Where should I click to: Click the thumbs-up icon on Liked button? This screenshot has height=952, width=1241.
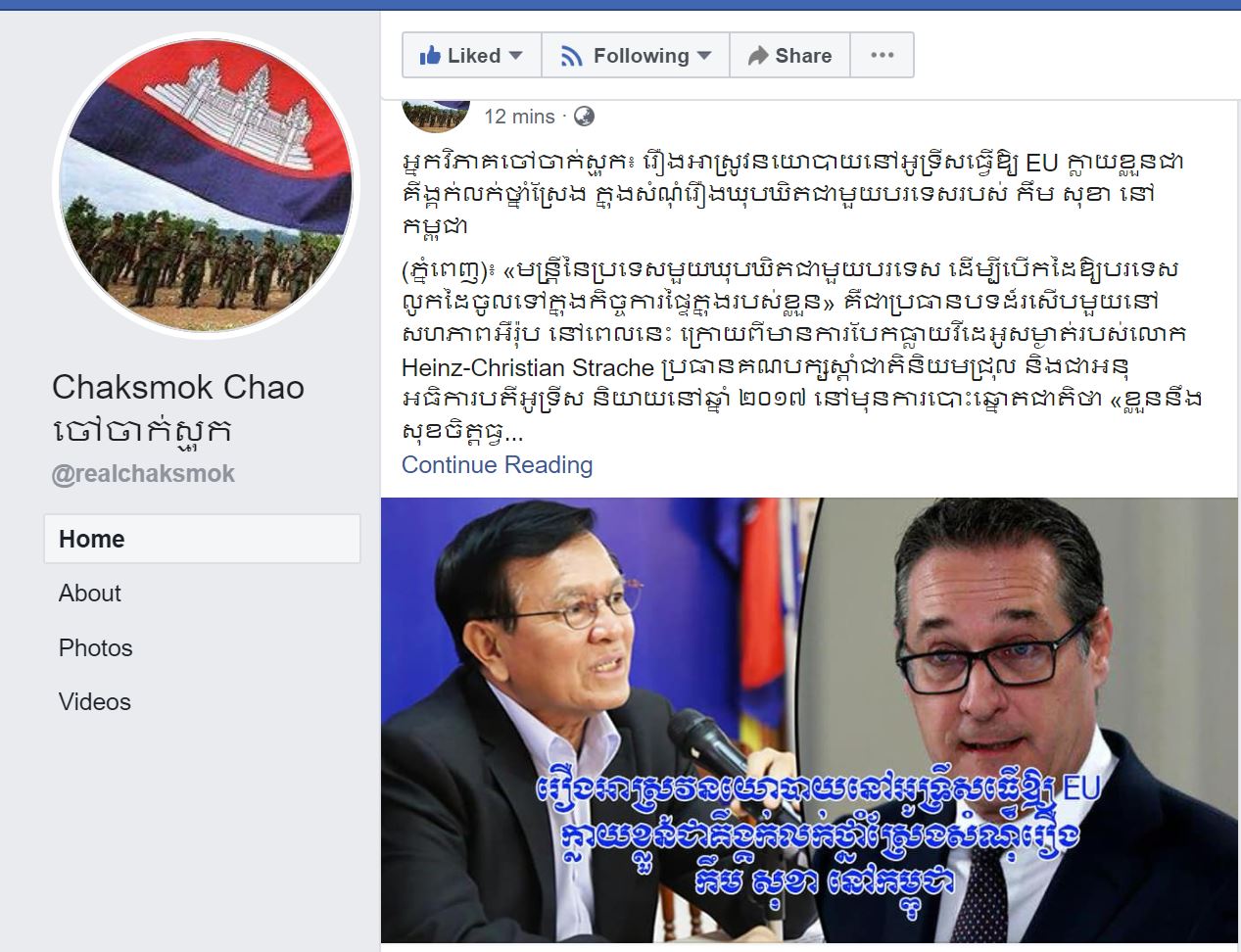[x=429, y=56]
